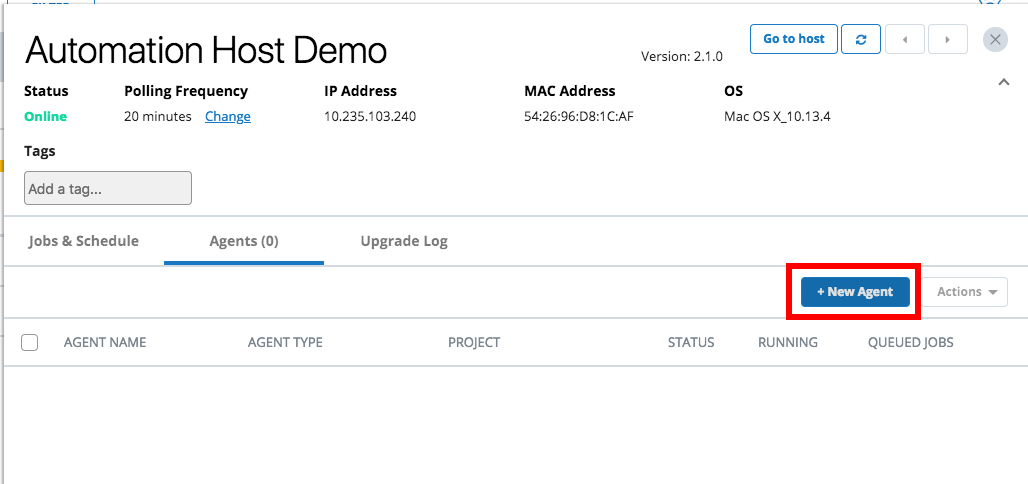
Task: Open the Upgrade Log tab
Action: 404,241
